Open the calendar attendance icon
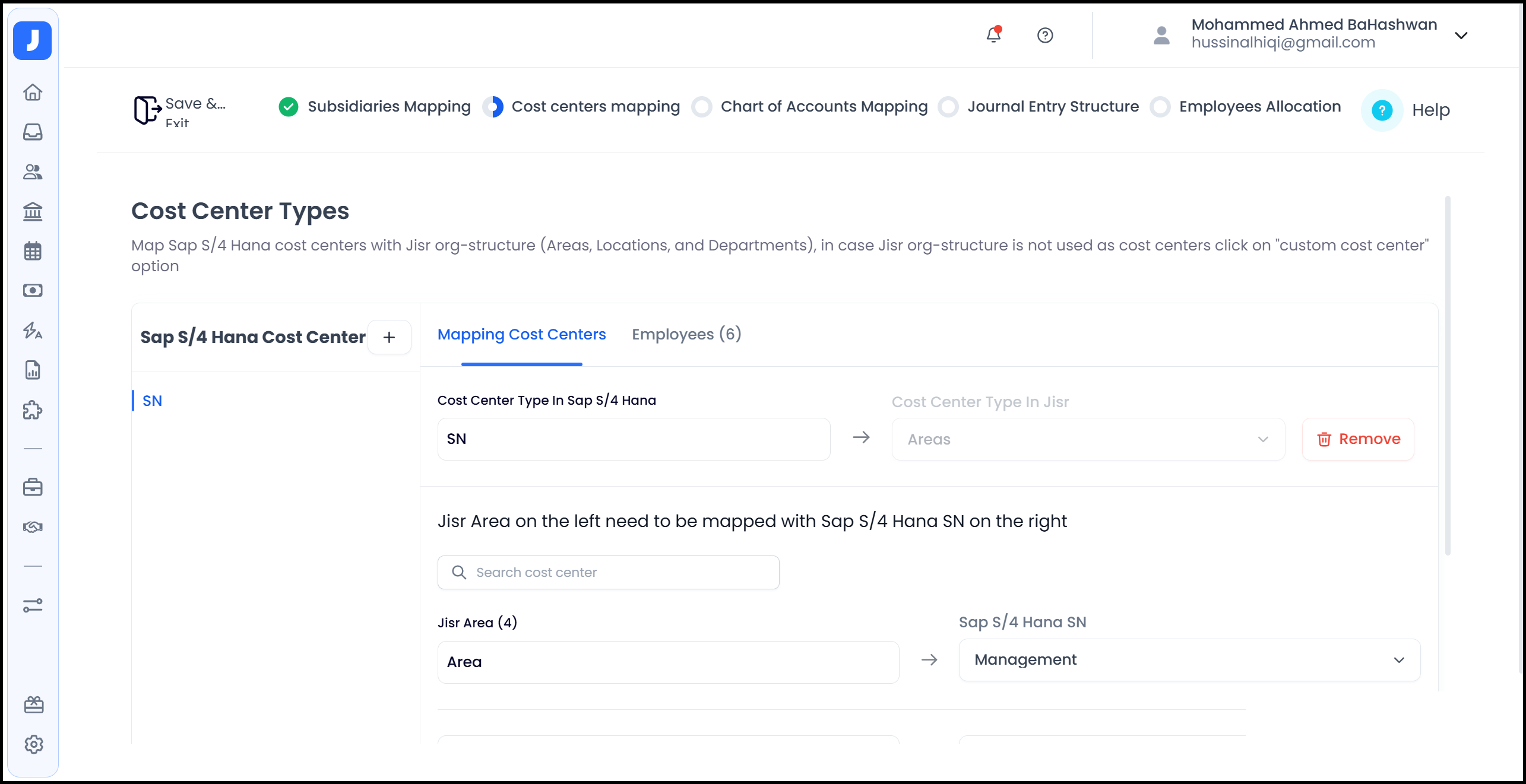 (33, 251)
